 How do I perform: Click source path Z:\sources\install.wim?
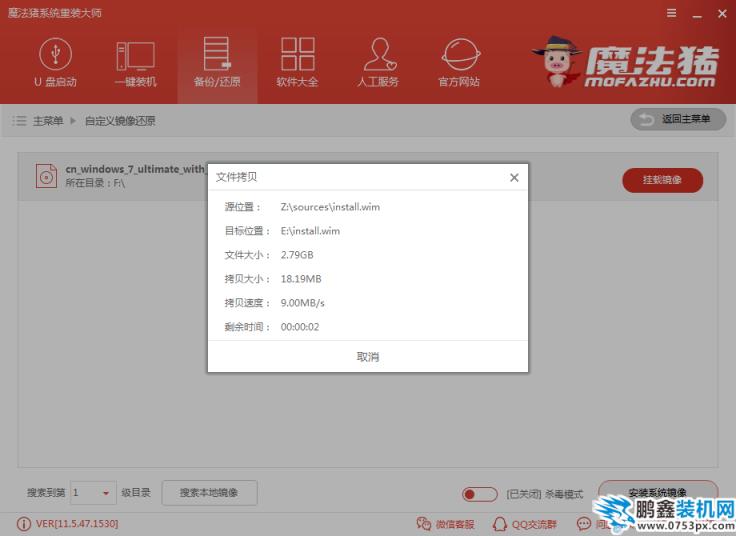[x=330, y=207]
